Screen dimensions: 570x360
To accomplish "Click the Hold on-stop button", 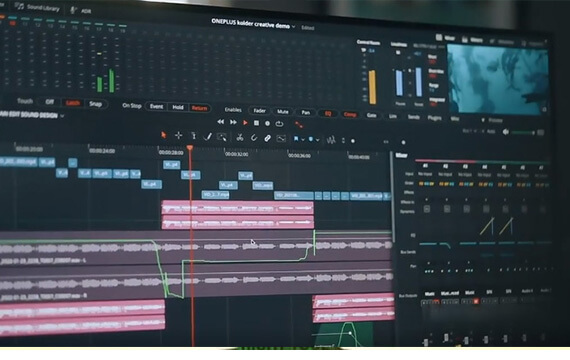I will pos(178,107).
